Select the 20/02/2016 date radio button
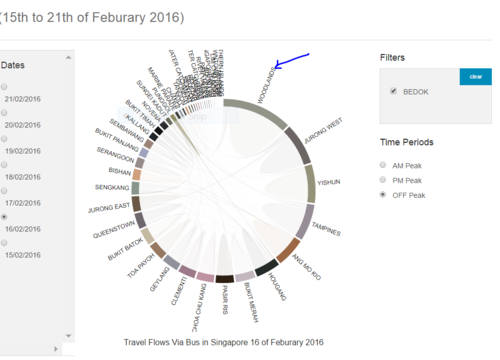This screenshot has height=360, width=500. click(4, 113)
